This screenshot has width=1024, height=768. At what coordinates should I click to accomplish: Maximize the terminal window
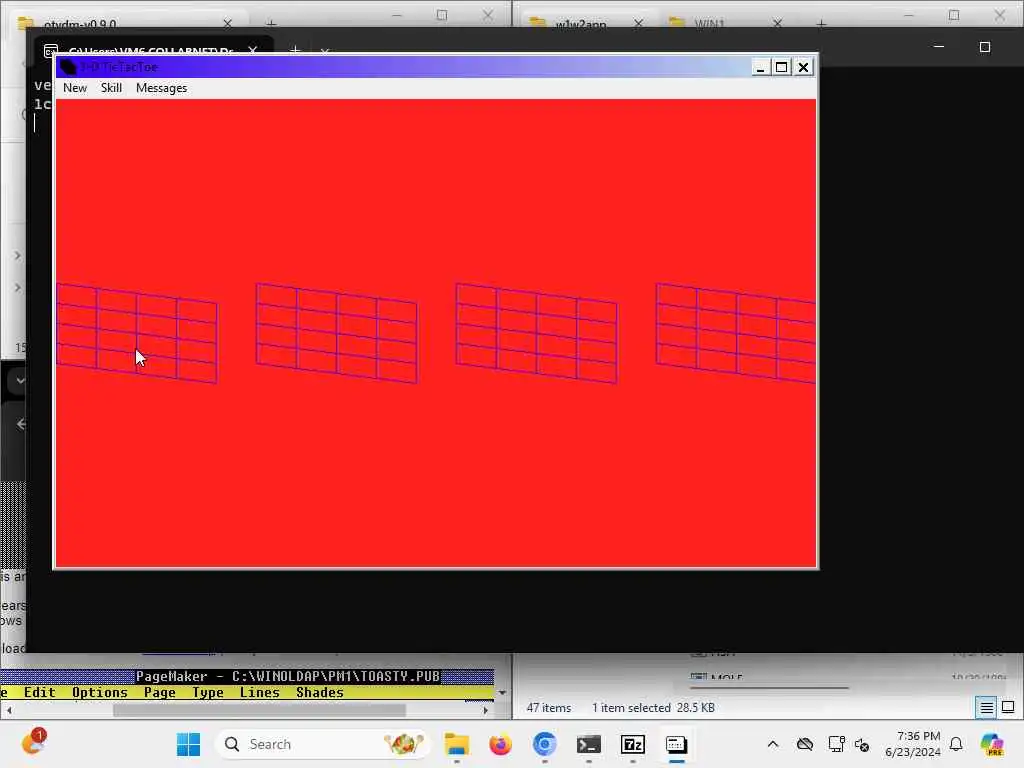(985, 47)
